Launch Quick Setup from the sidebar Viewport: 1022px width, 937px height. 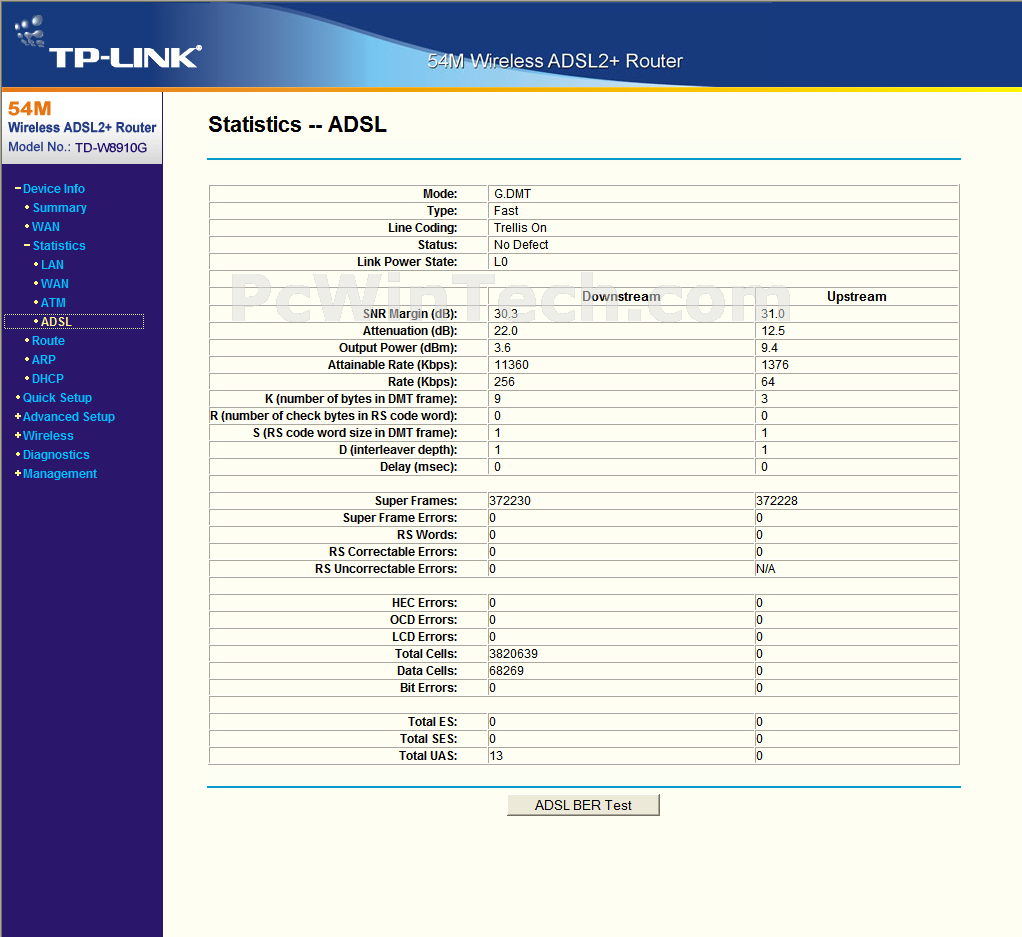pos(57,397)
